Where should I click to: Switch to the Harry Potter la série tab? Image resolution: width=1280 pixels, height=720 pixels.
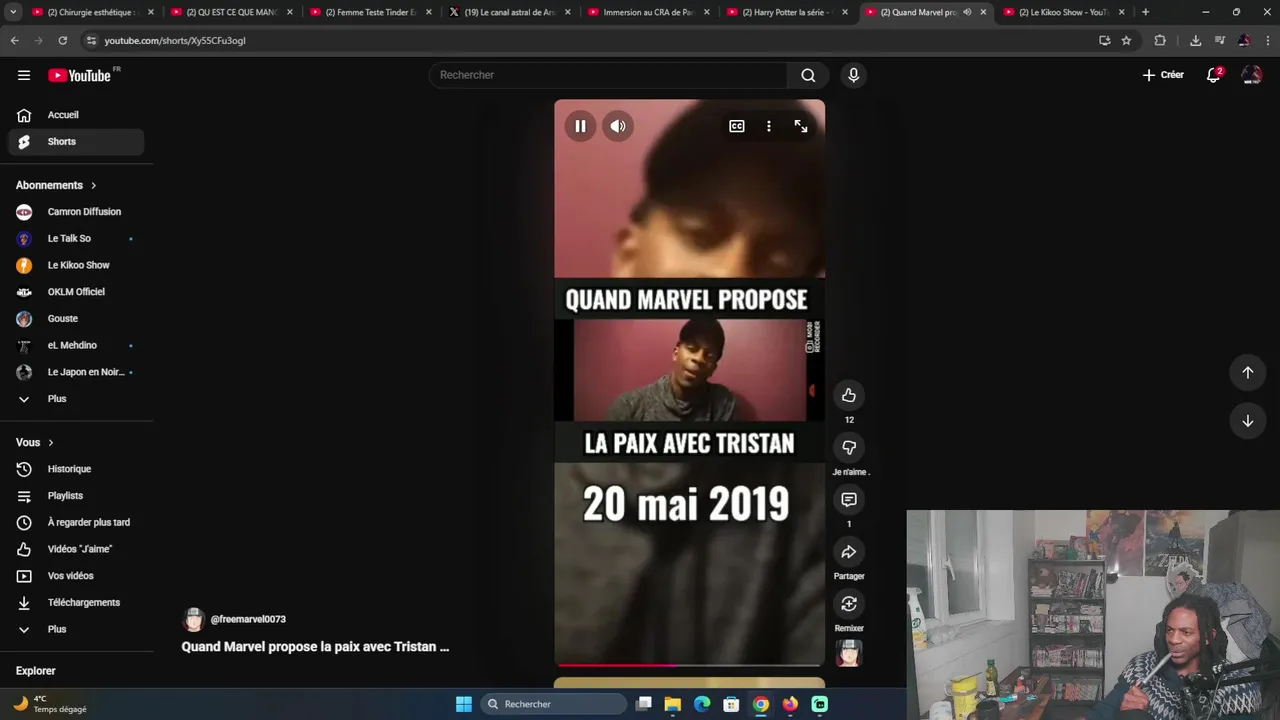click(x=786, y=12)
